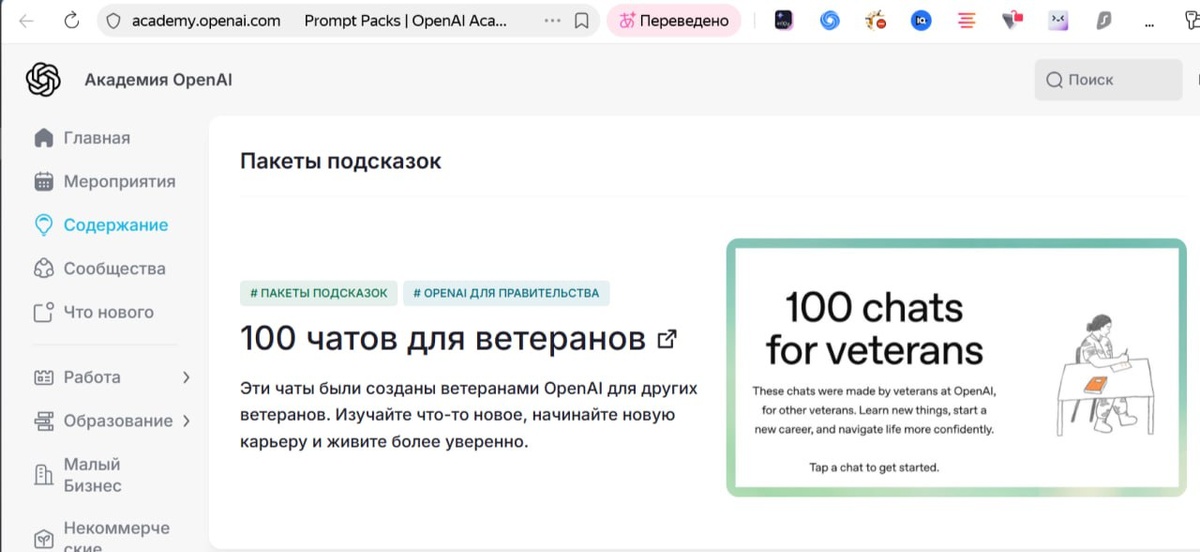
Task: Open the Переведено translation button
Action: click(674, 20)
